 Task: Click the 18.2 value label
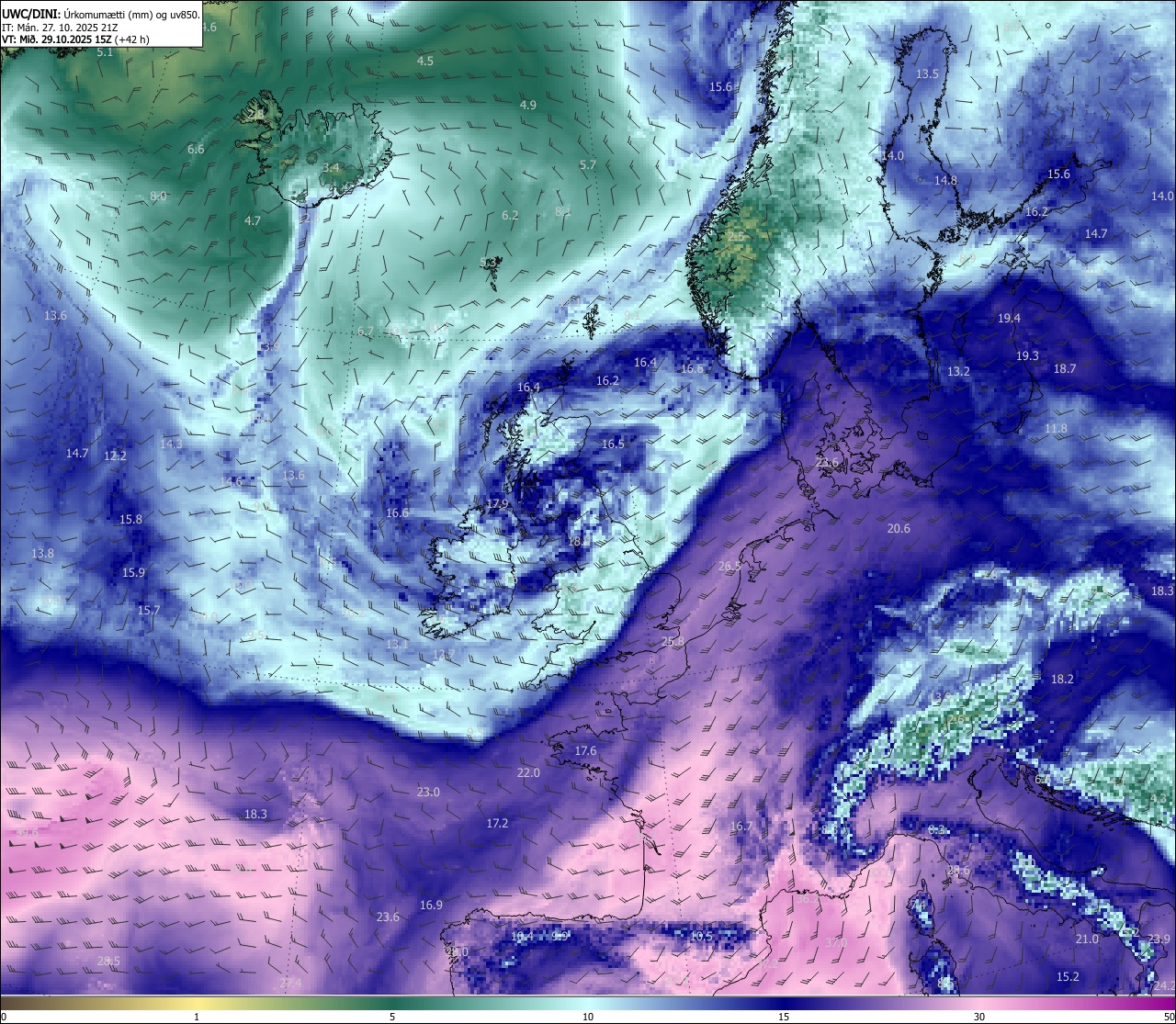pyautogui.click(x=1062, y=679)
